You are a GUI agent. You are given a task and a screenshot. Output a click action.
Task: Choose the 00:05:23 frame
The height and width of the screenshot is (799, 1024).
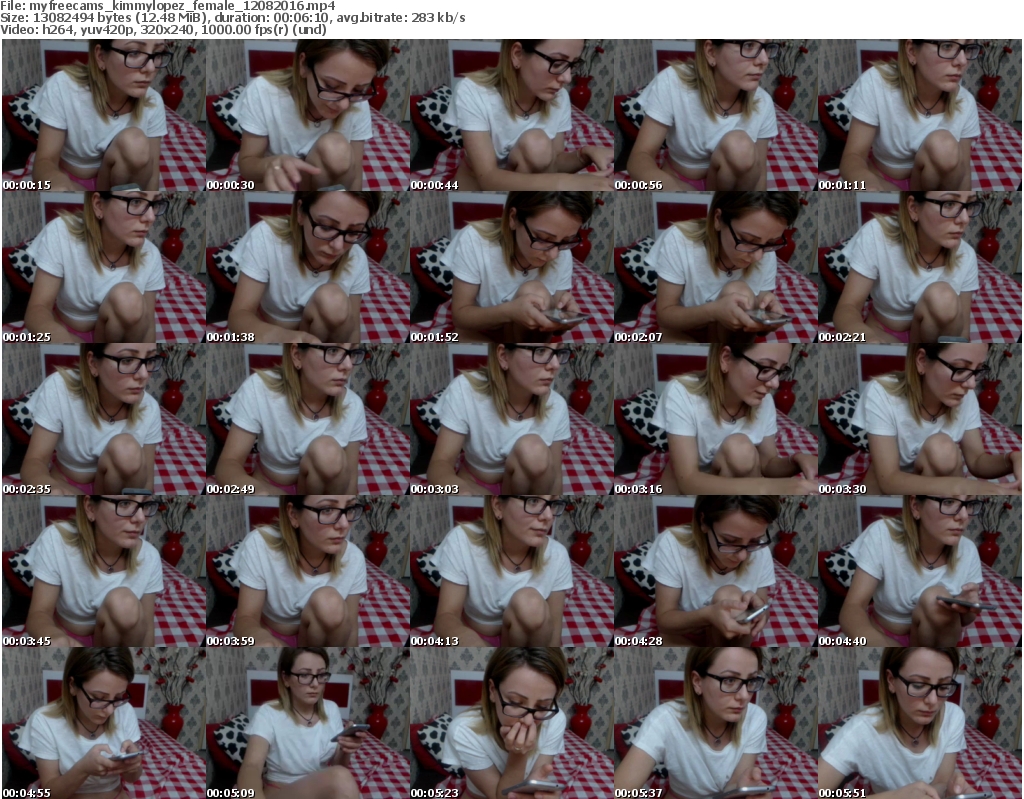click(512, 723)
